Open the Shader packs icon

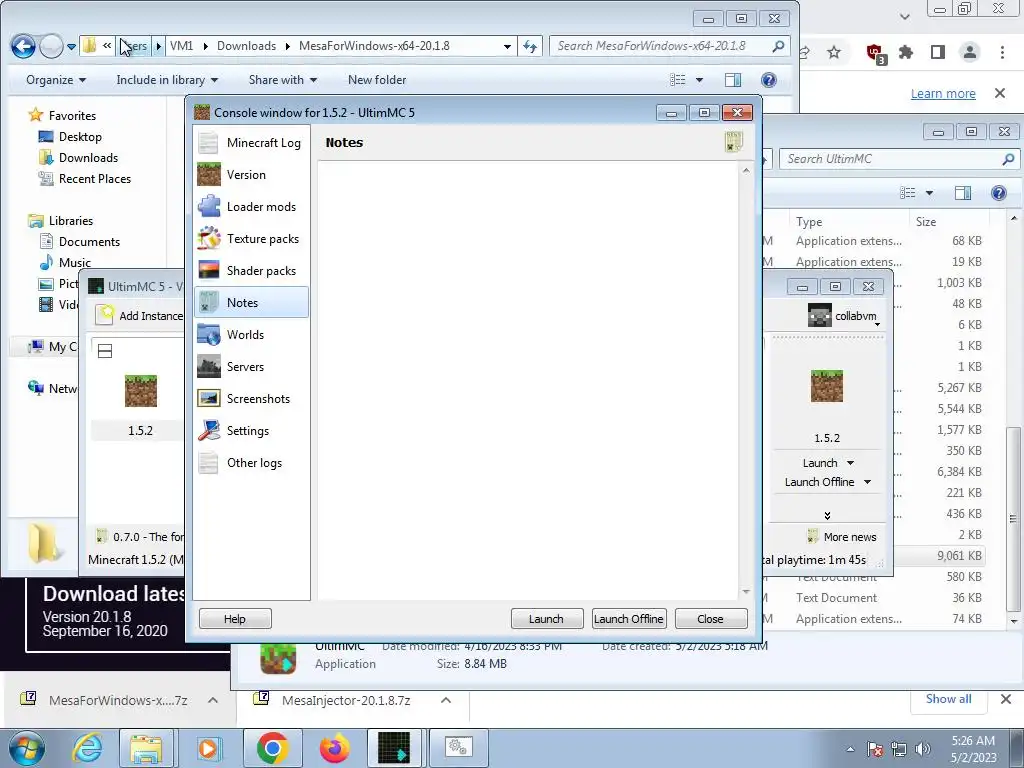tap(208, 270)
